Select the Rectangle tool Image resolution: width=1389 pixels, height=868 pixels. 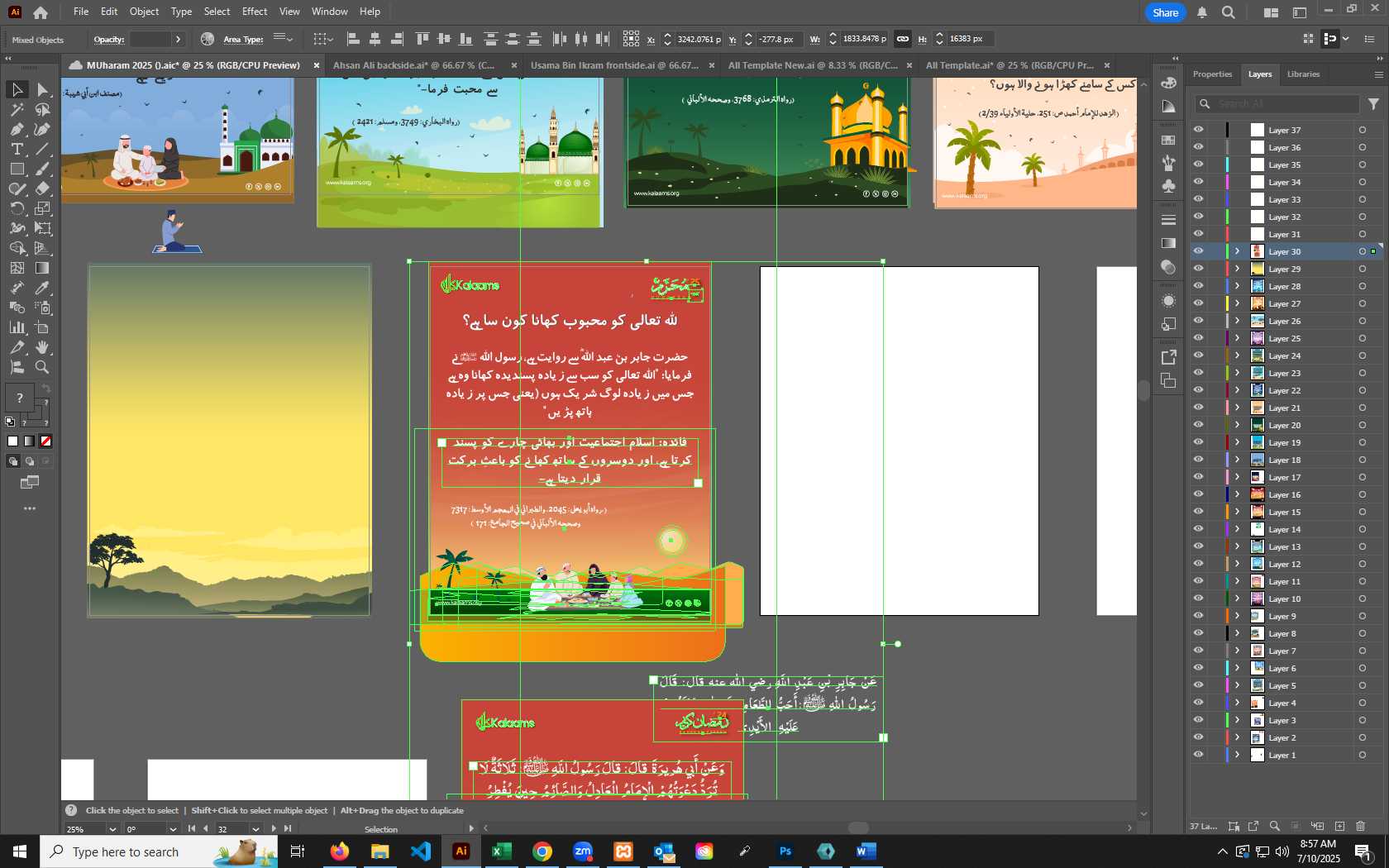pyautogui.click(x=17, y=169)
